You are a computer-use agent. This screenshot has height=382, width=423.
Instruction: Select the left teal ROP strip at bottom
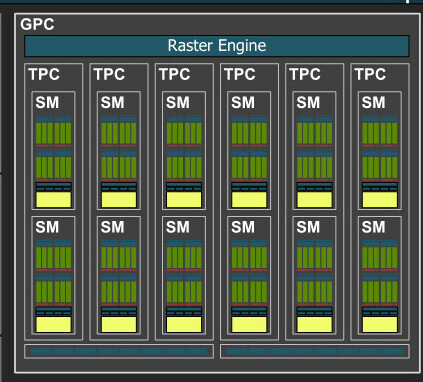pyautogui.click(x=119, y=351)
